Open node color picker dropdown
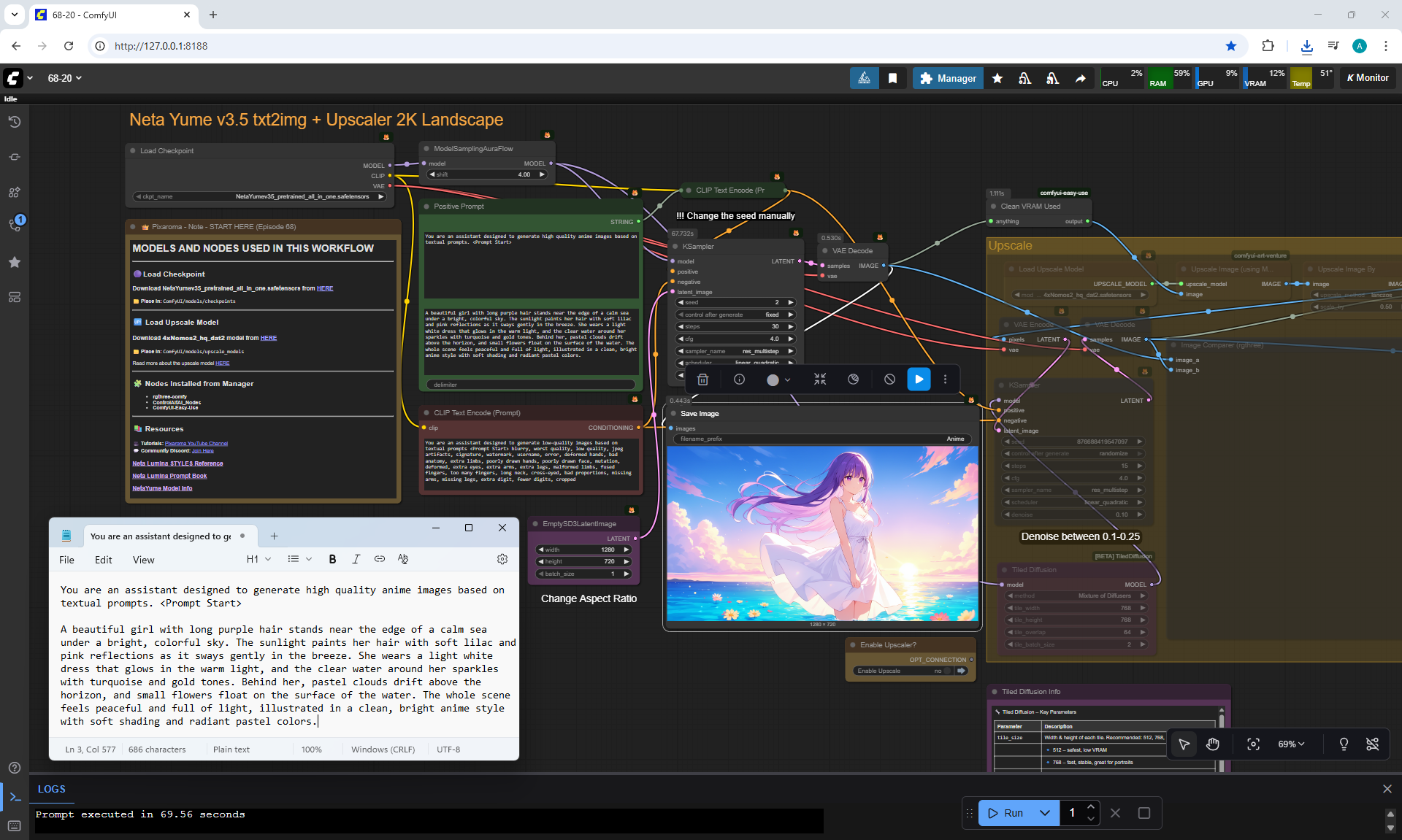Image resolution: width=1402 pixels, height=840 pixels. 778,379
